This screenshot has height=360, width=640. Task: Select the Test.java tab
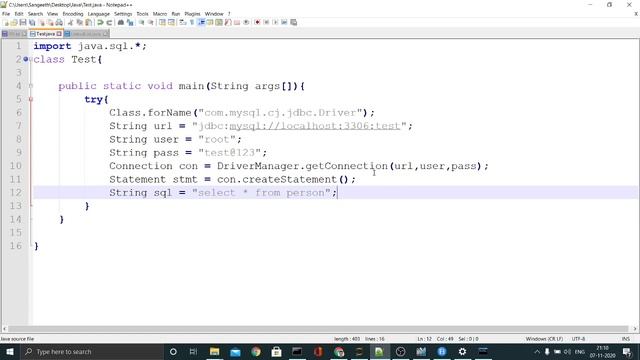(x=45, y=34)
